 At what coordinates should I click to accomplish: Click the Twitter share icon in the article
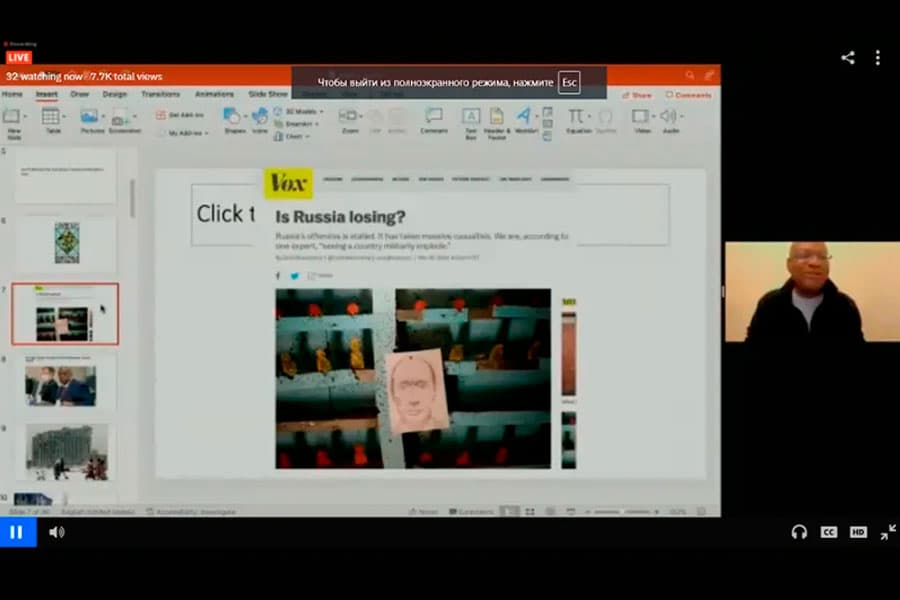click(294, 276)
